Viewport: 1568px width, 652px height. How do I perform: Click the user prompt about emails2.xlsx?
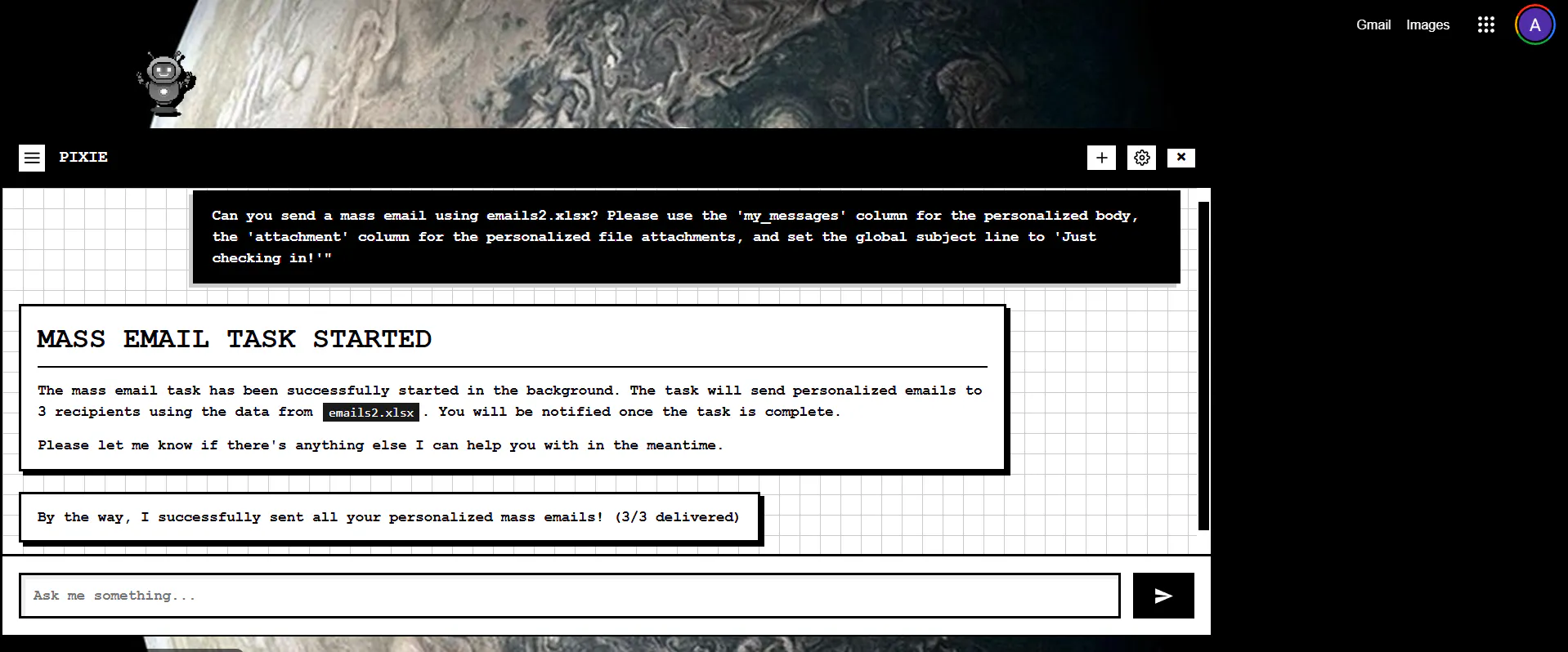[686, 237]
